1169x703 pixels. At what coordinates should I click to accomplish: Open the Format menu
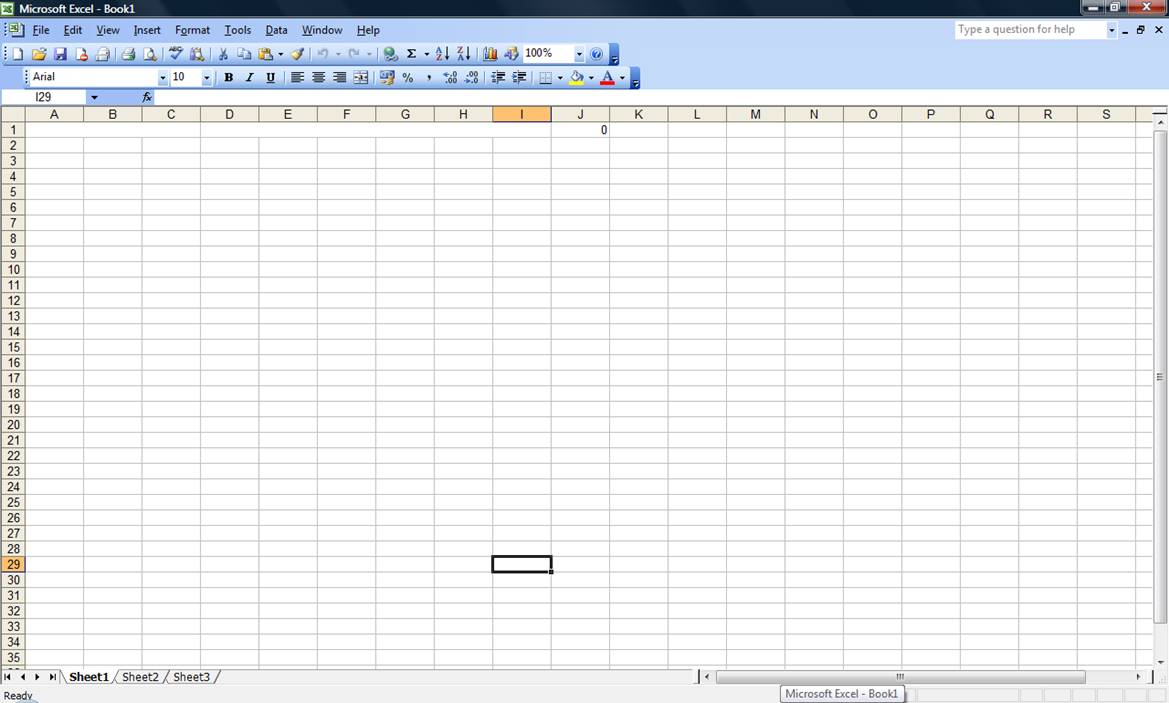(192, 30)
